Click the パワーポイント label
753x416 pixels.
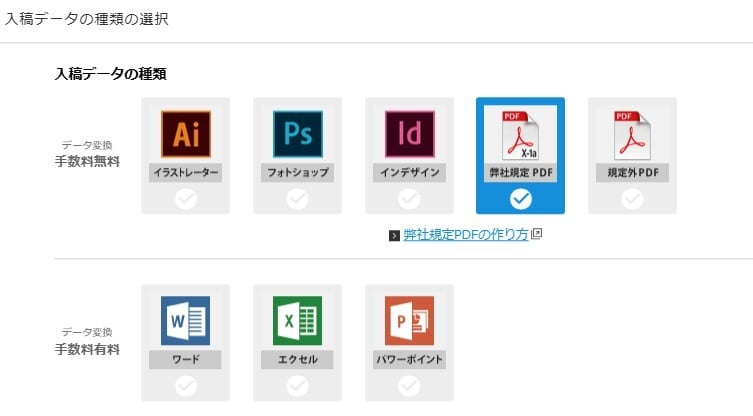coord(410,359)
